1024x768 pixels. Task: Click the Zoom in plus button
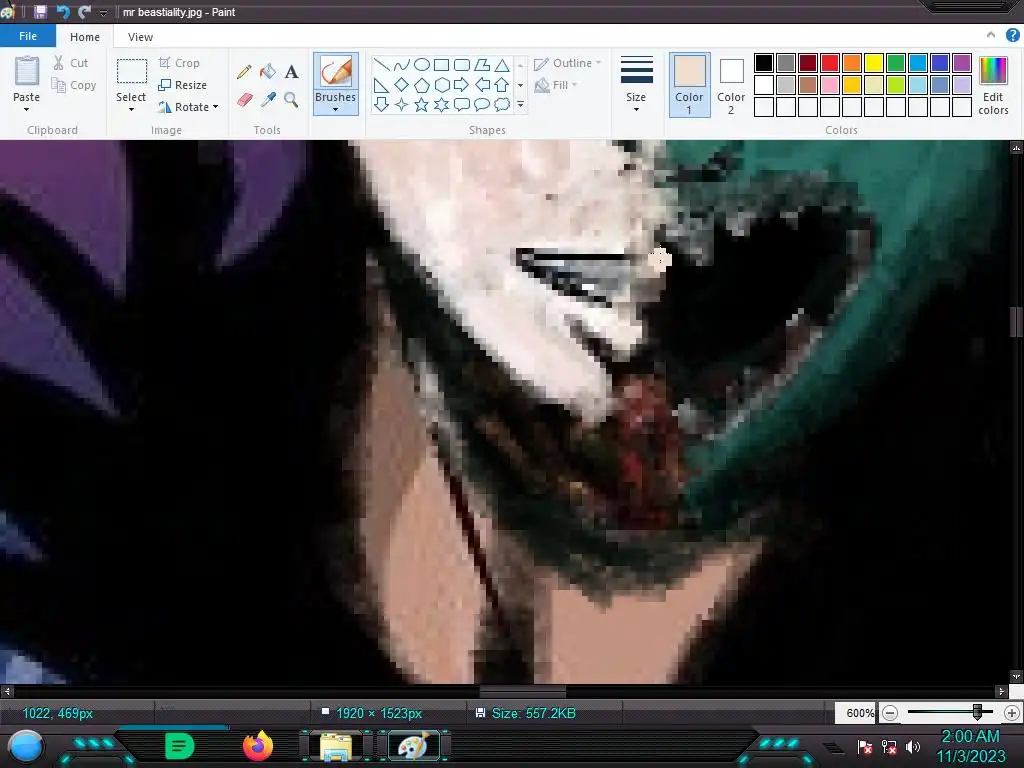tap(1012, 712)
